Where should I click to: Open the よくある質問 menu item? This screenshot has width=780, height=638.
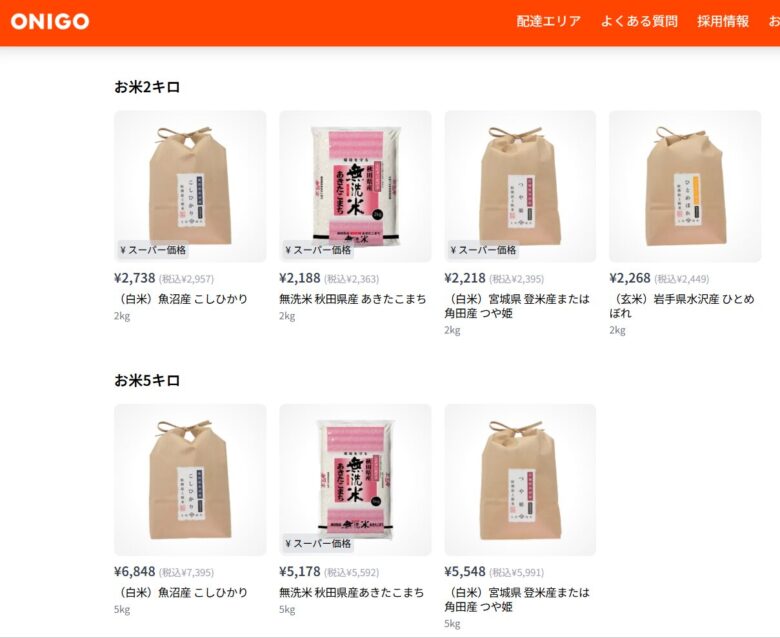(639, 21)
